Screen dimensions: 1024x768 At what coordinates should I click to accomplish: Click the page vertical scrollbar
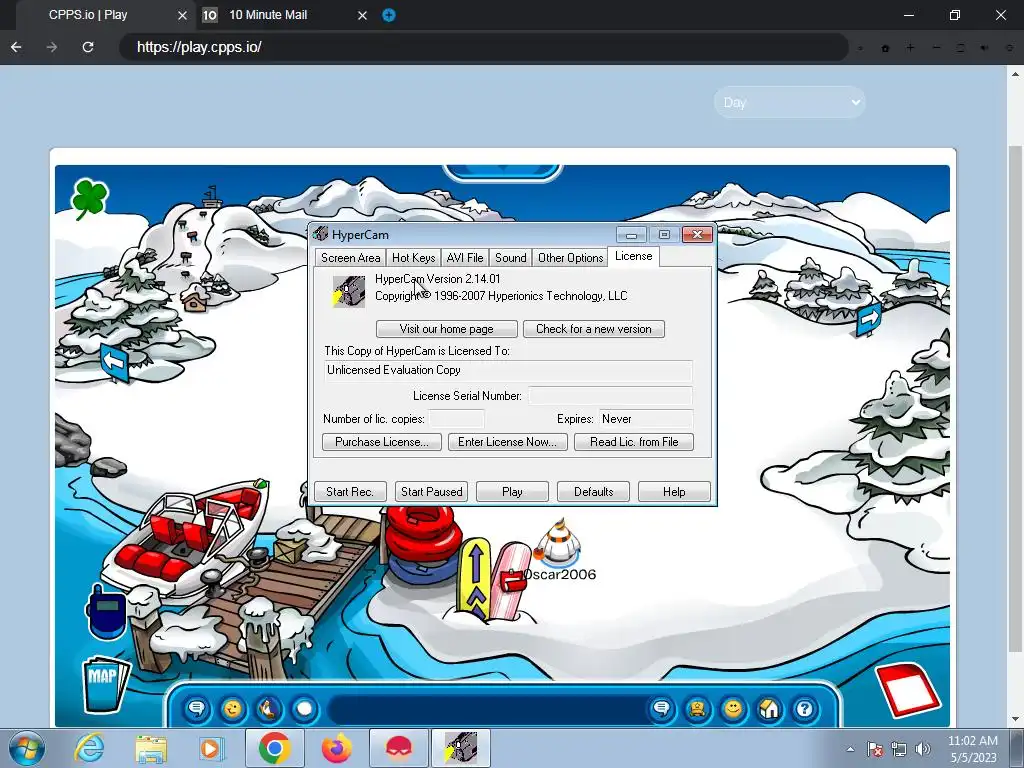coord(1016,398)
